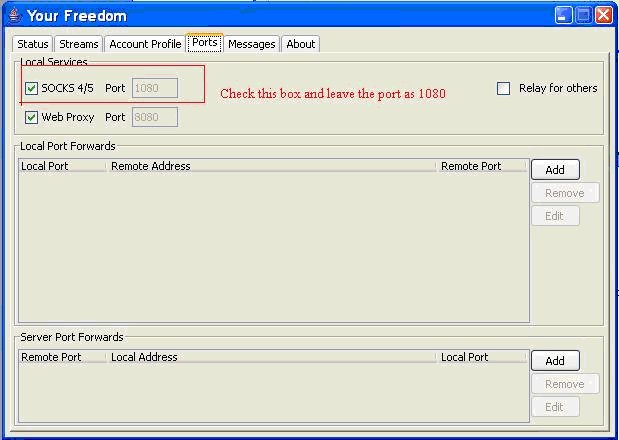Click Edit in Server Port Forwards
Screen dimensions: 619x440
coord(555,407)
